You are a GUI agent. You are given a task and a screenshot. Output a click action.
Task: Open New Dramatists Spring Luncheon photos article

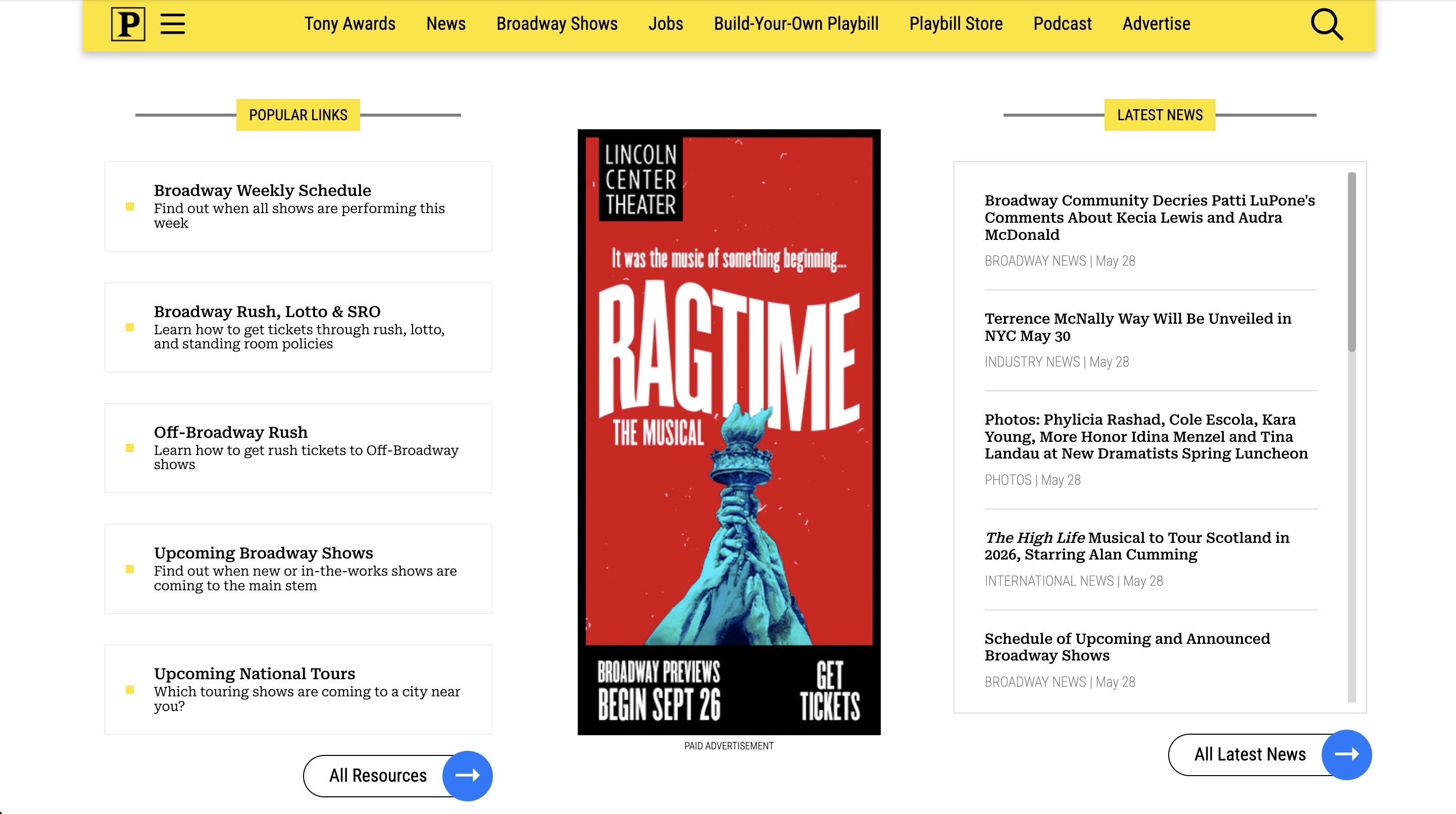(x=1146, y=436)
